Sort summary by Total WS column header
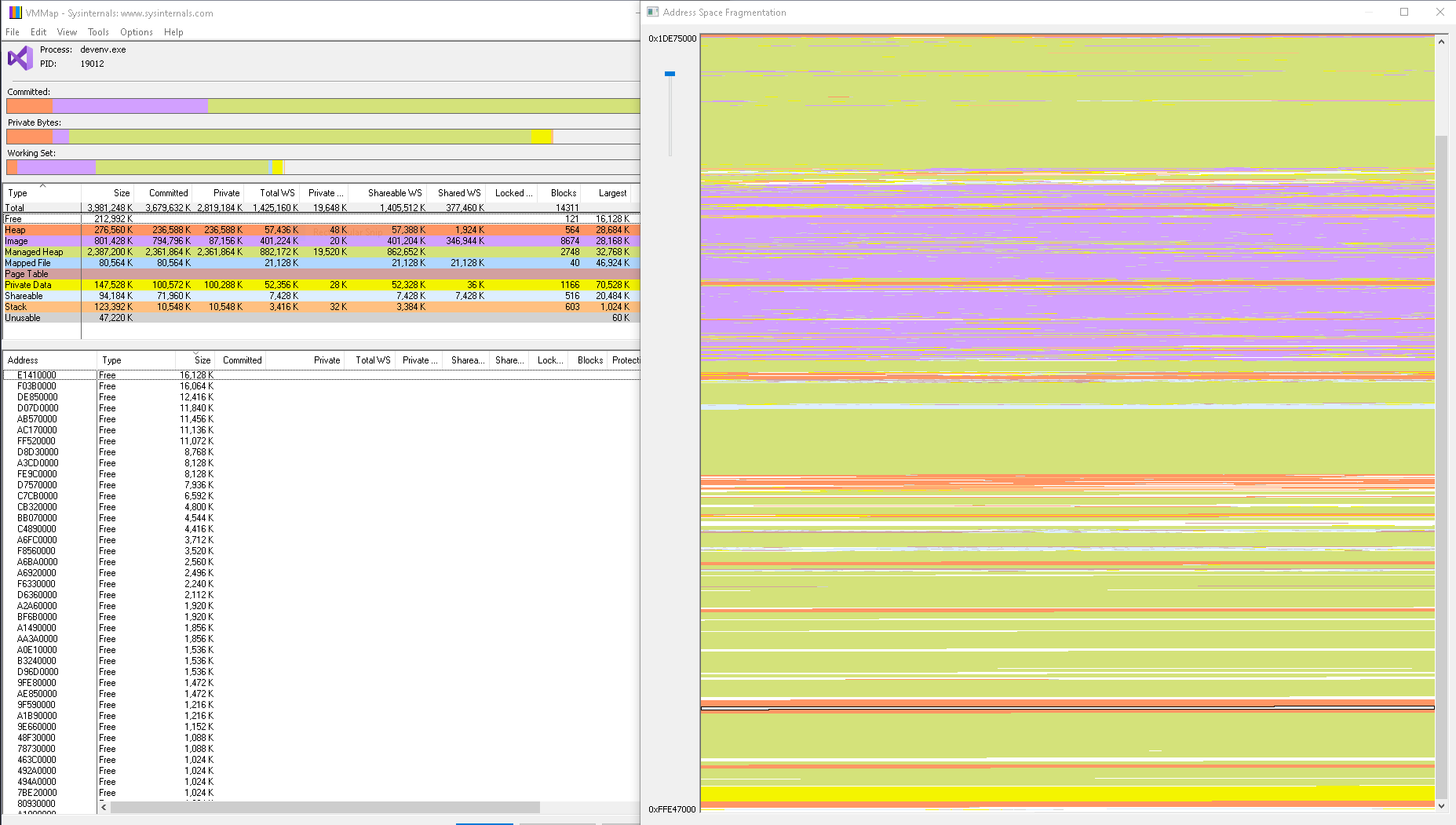 272,193
